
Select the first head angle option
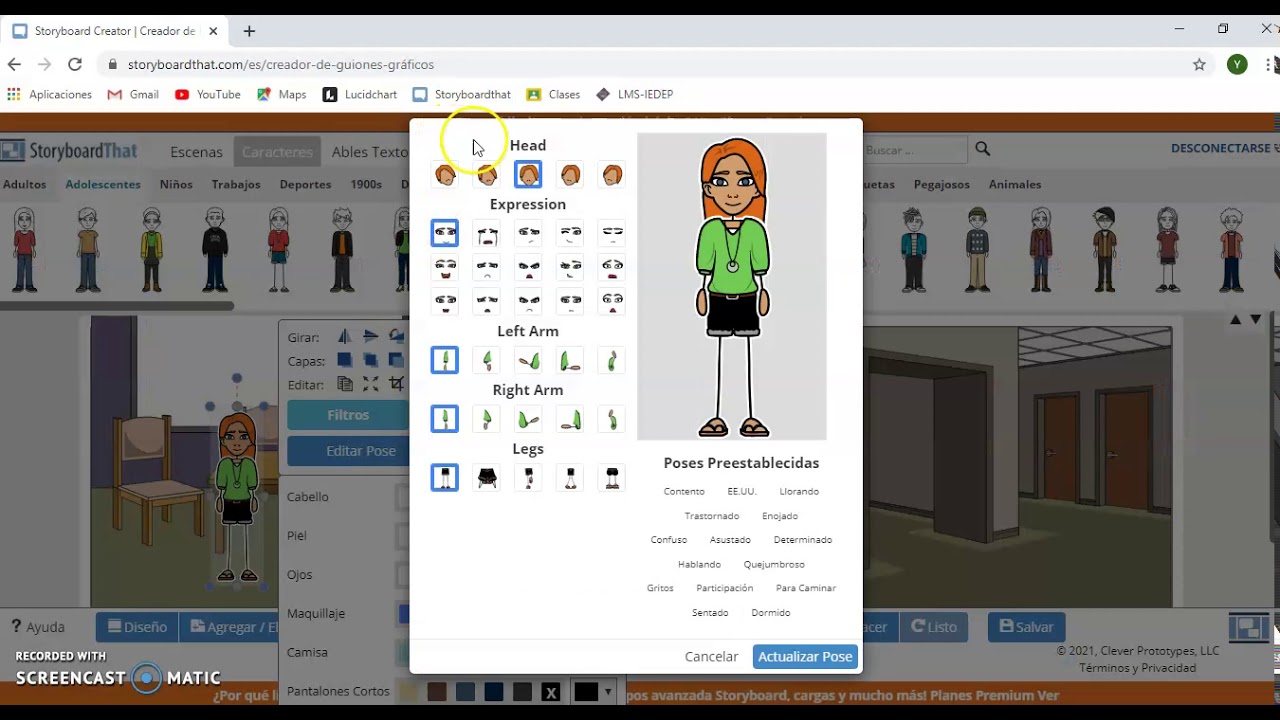tap(445, 175)
